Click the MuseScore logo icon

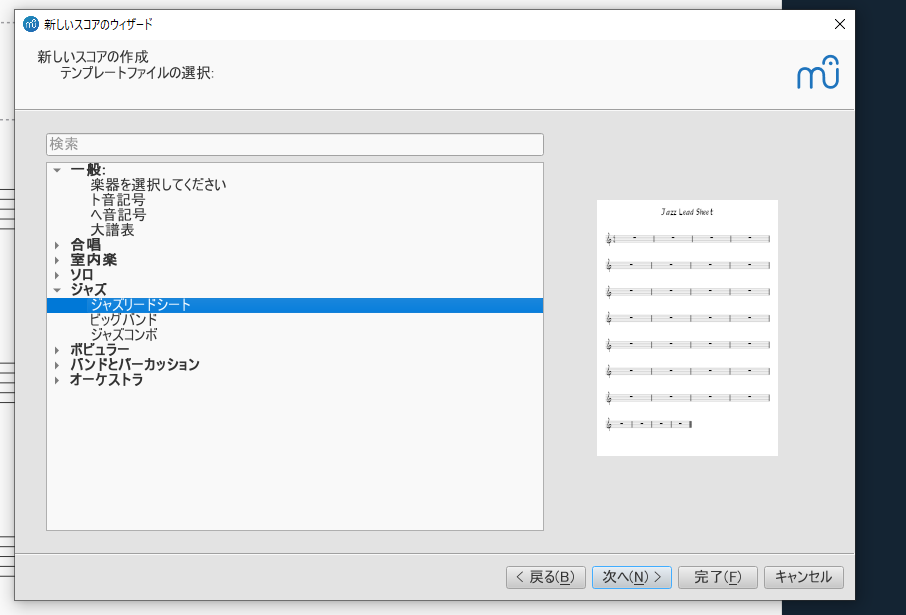point(818,72)
